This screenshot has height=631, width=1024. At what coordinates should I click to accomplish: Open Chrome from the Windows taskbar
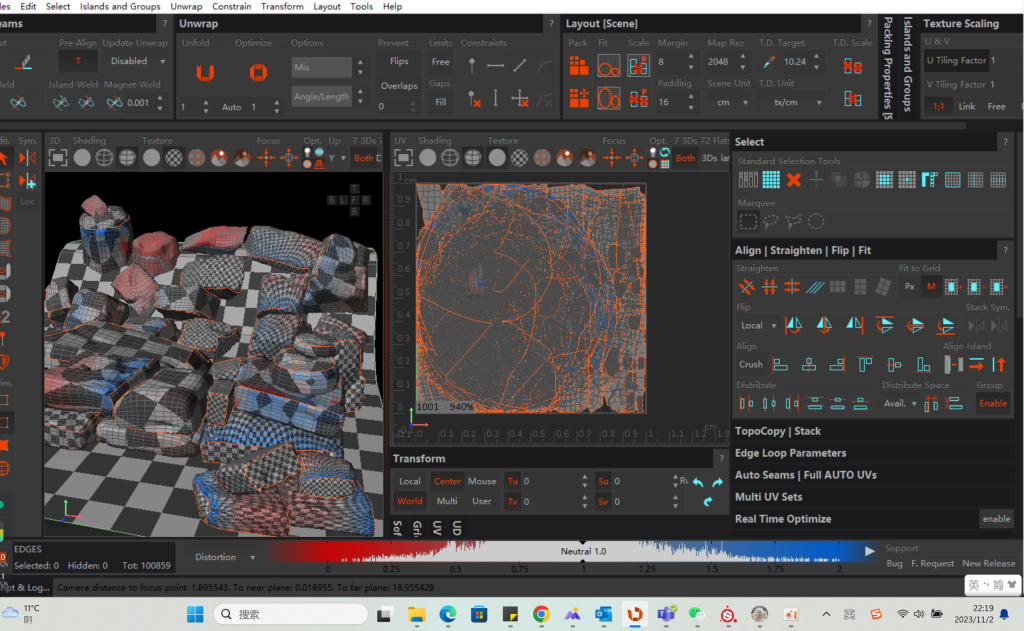[541, 614]
